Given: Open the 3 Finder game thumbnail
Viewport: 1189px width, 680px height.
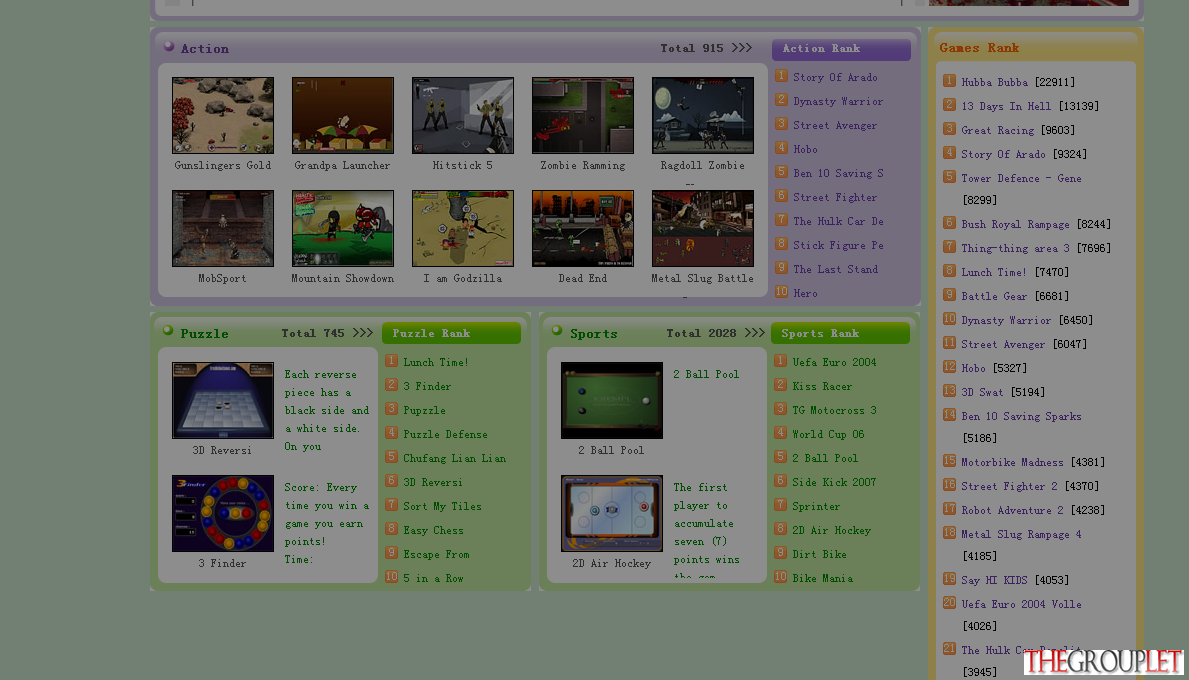Looking at the screenshot, I should 223,513.
